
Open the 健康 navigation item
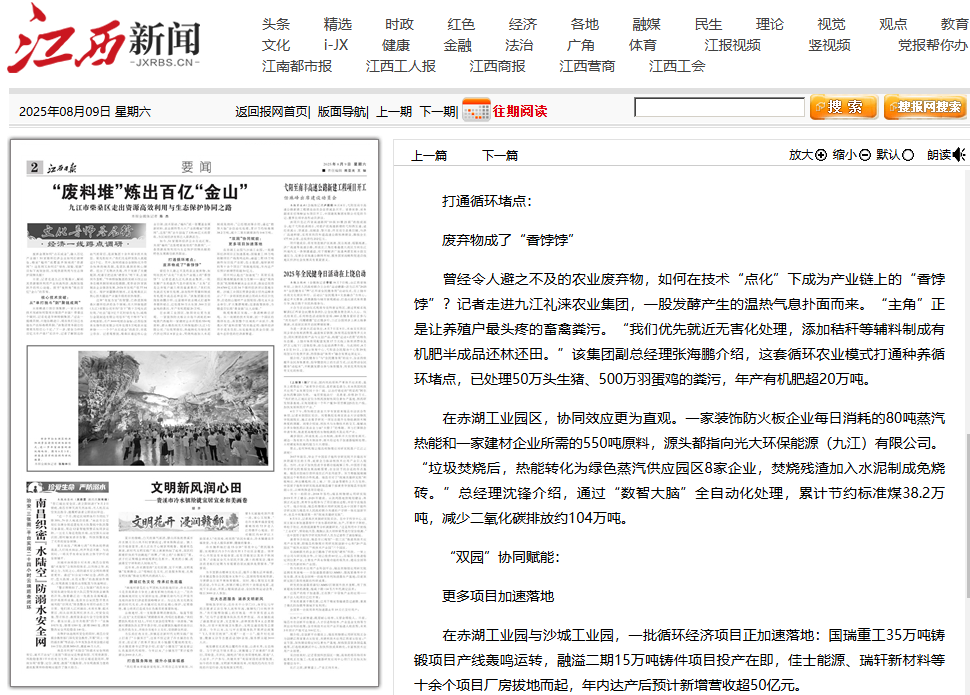click(x=396, y=45)
